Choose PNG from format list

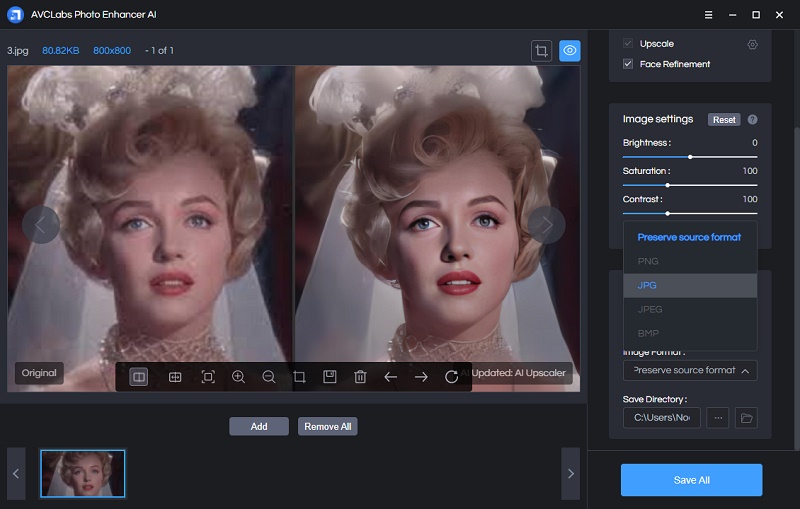click(690, 261)
